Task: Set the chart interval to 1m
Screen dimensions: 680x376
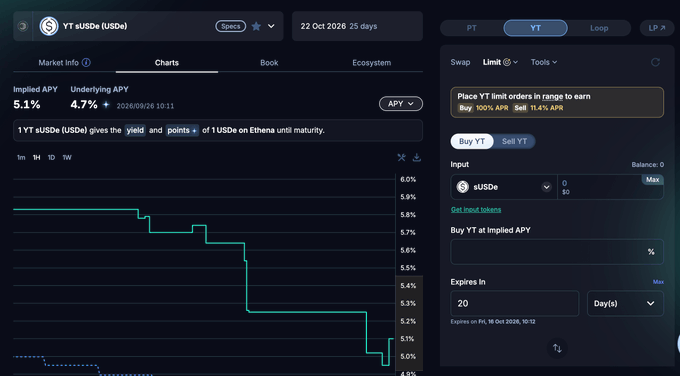Action: click(x=21, y=157)
